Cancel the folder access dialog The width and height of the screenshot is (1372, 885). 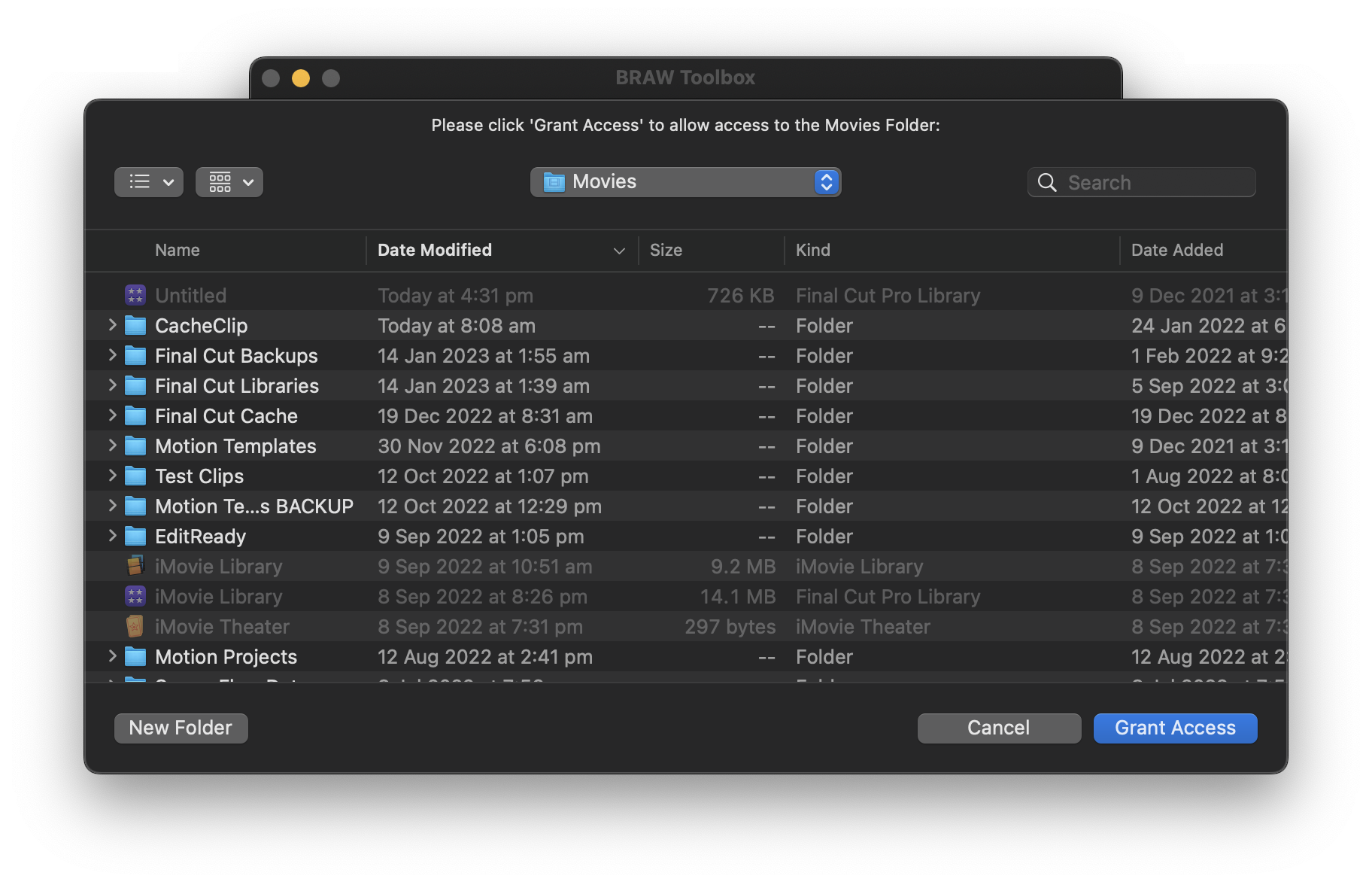click(x=998, y=728)
